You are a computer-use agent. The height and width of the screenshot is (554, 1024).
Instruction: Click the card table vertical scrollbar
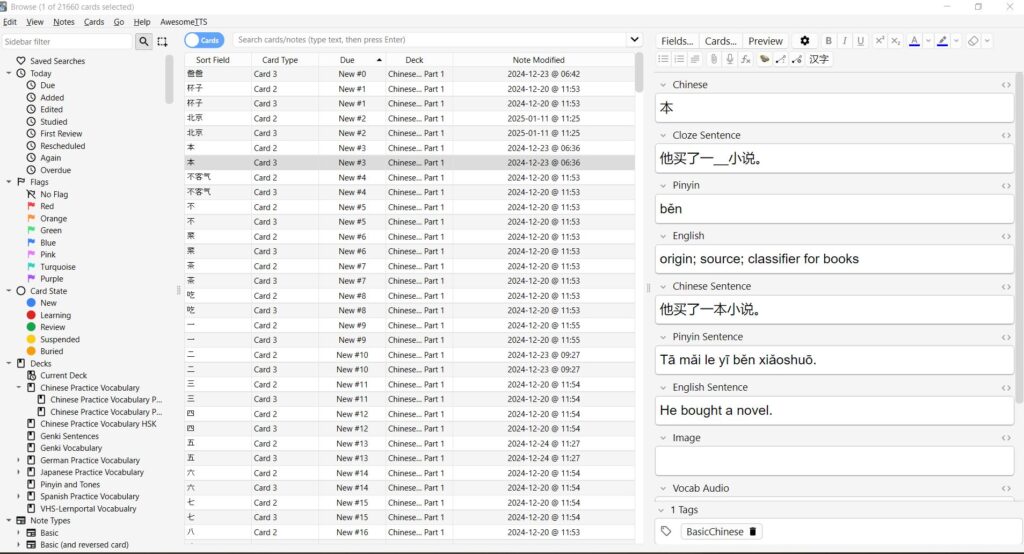(639, 72)
